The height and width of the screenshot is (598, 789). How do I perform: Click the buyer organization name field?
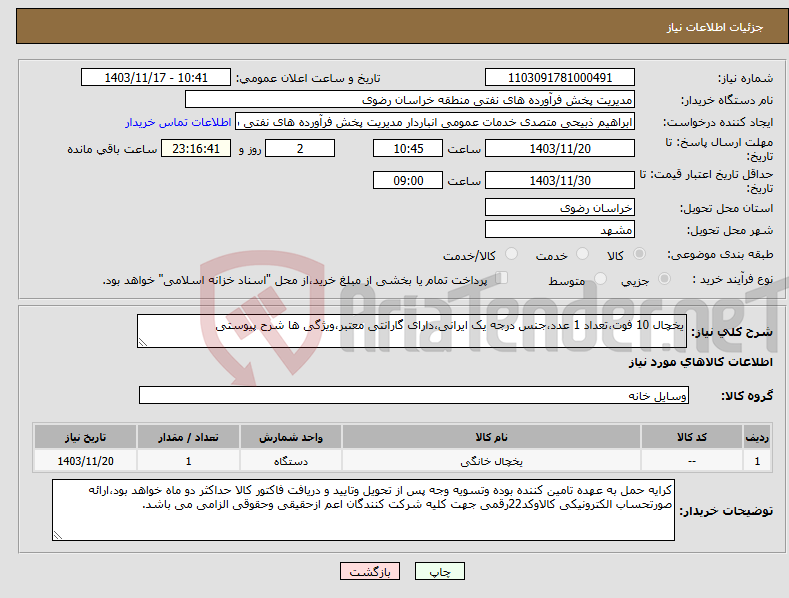pyautogui.click(x=410, y=100)
